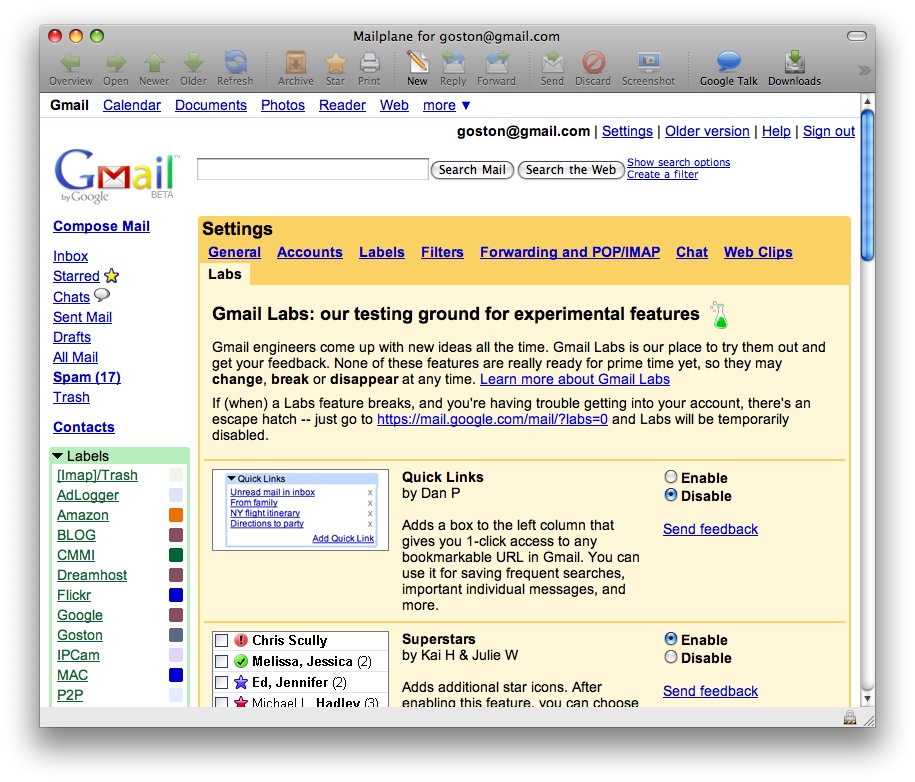Screen dimensions: 915x782
Task: Open the Contacts link
Action: coord(84,427)
